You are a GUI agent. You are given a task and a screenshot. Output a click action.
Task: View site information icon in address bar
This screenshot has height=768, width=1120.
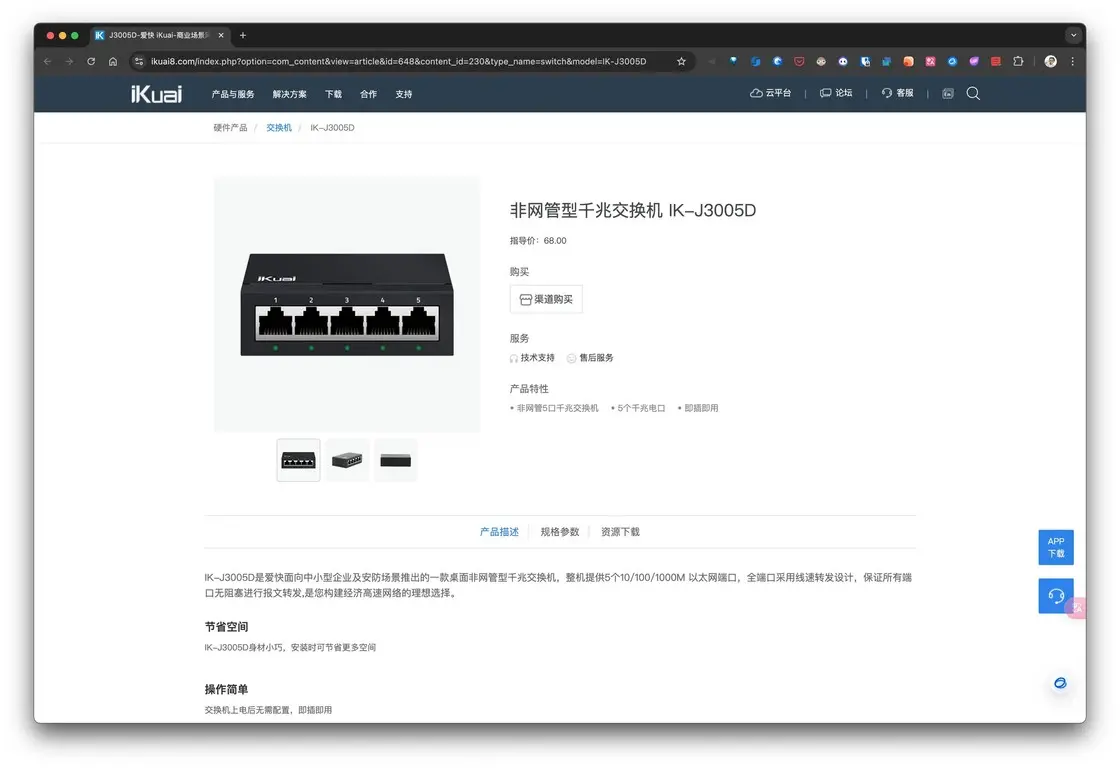coord(139,61)
